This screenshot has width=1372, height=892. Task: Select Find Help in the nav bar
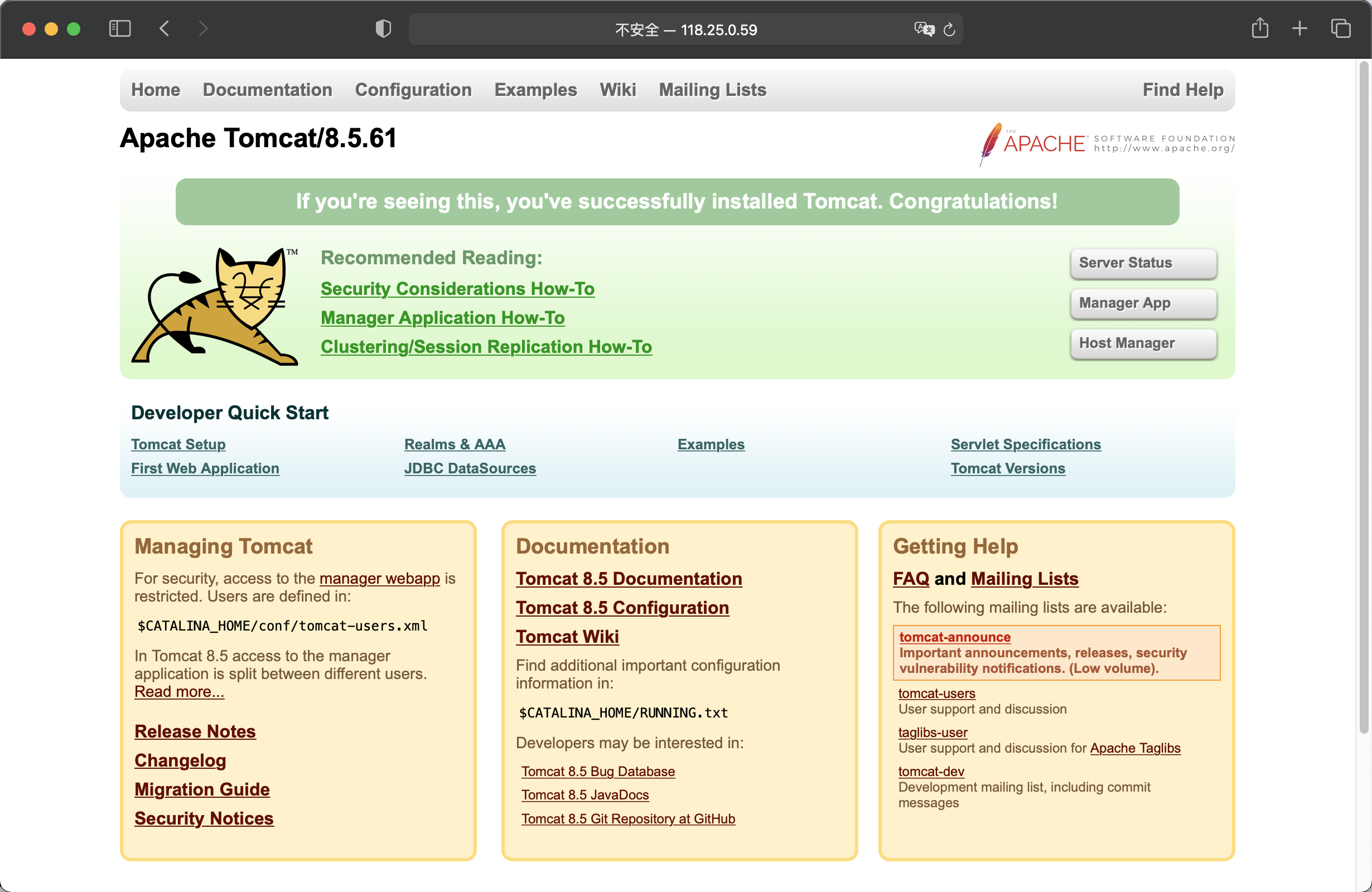pyautogui.click(x=1182, y=90)
